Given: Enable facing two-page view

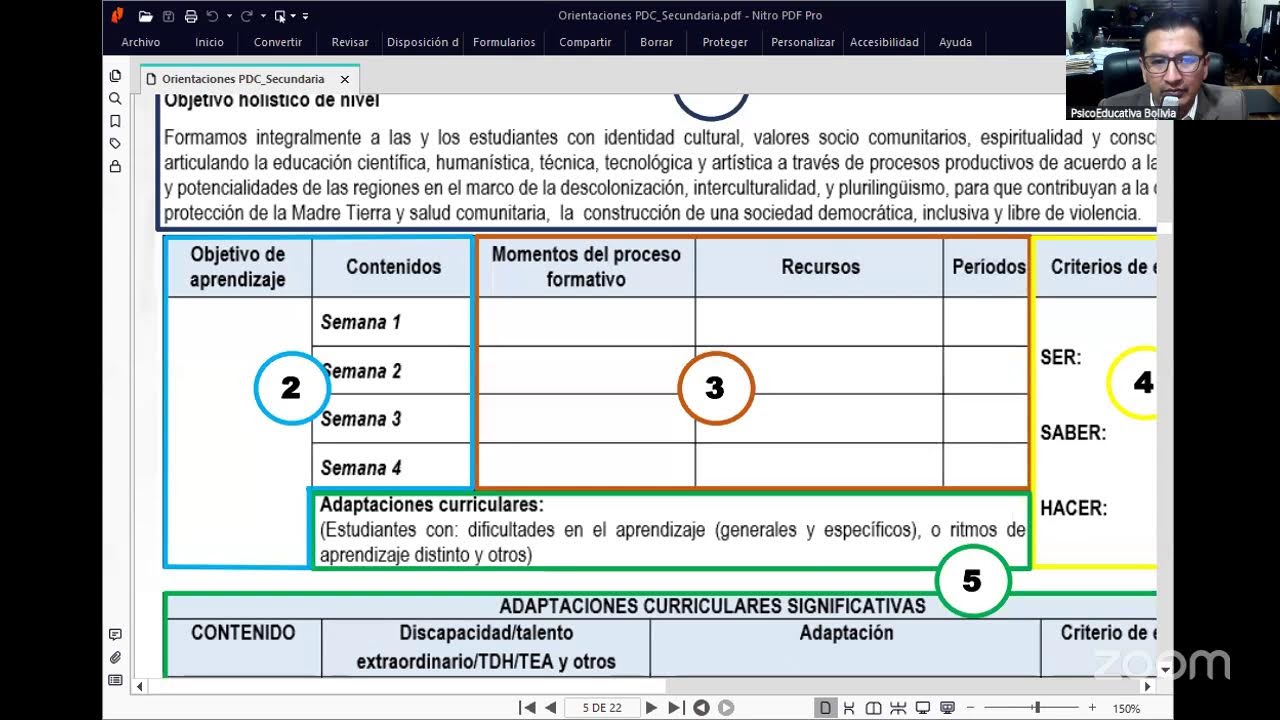Looking at the screenshot, I should pos(873,708).
